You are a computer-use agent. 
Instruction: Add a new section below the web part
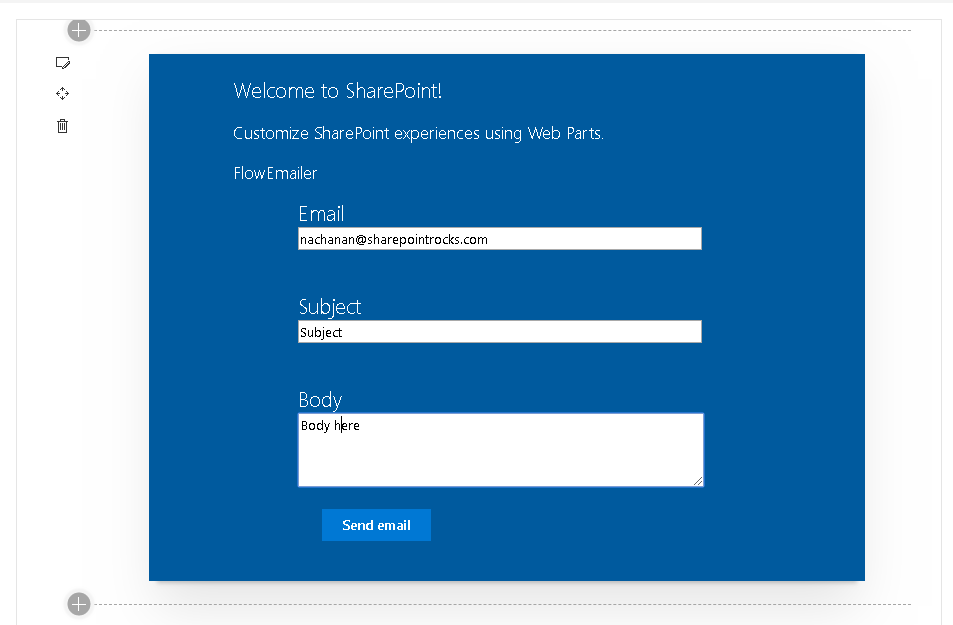(79, 604)
